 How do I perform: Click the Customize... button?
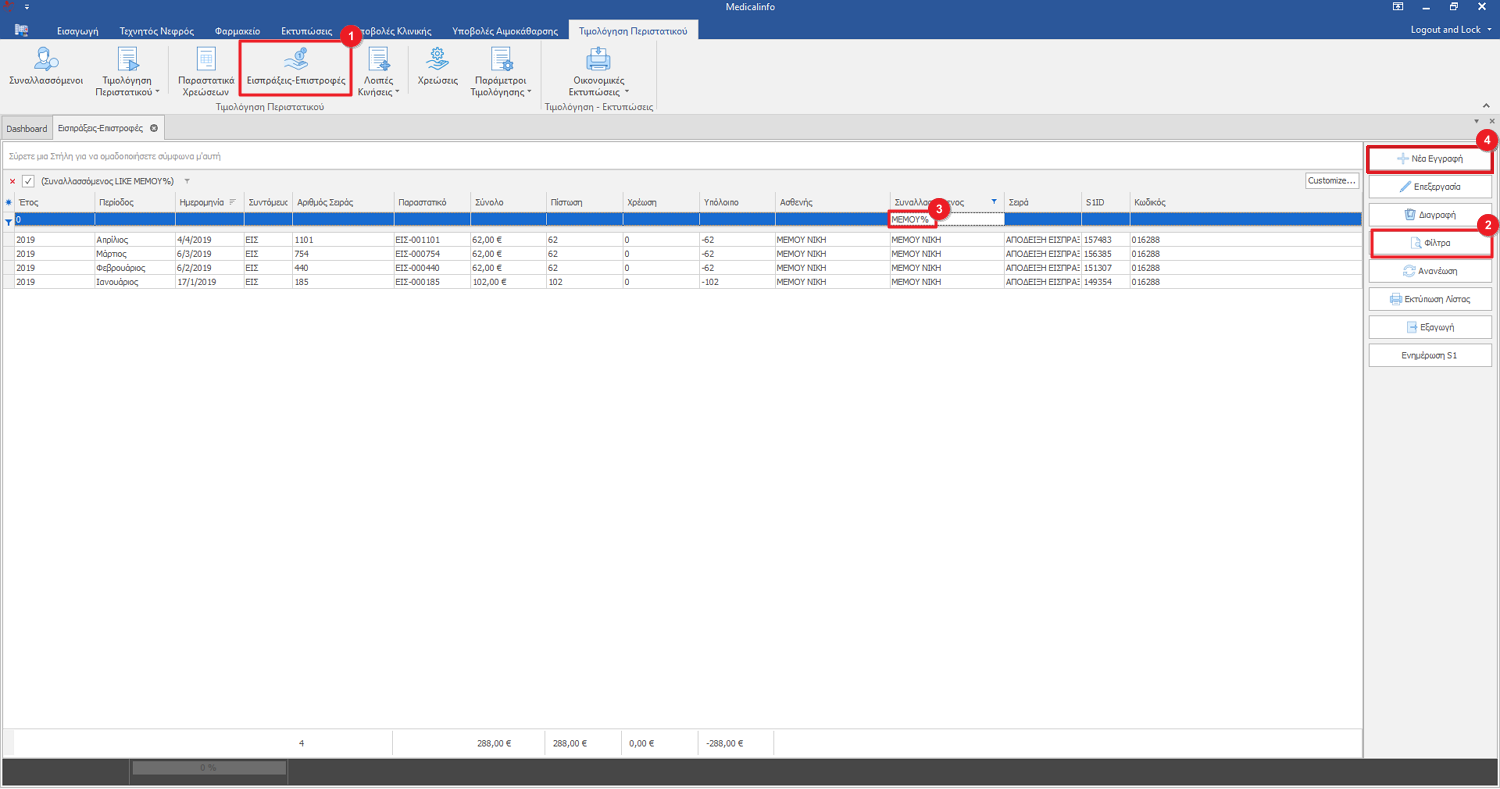(x=1332, y=181)
